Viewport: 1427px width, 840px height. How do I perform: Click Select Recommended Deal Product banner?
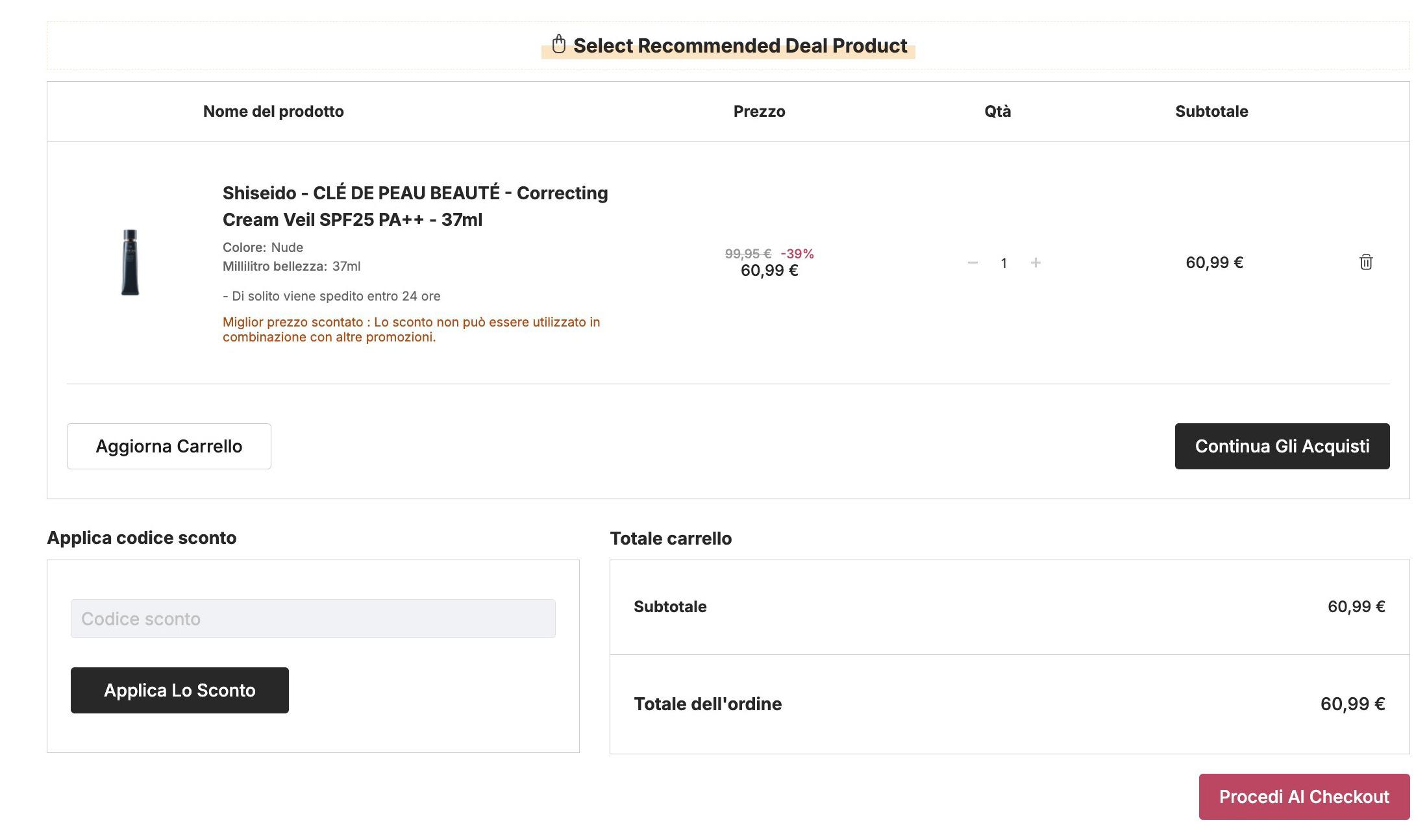(728, 45)
